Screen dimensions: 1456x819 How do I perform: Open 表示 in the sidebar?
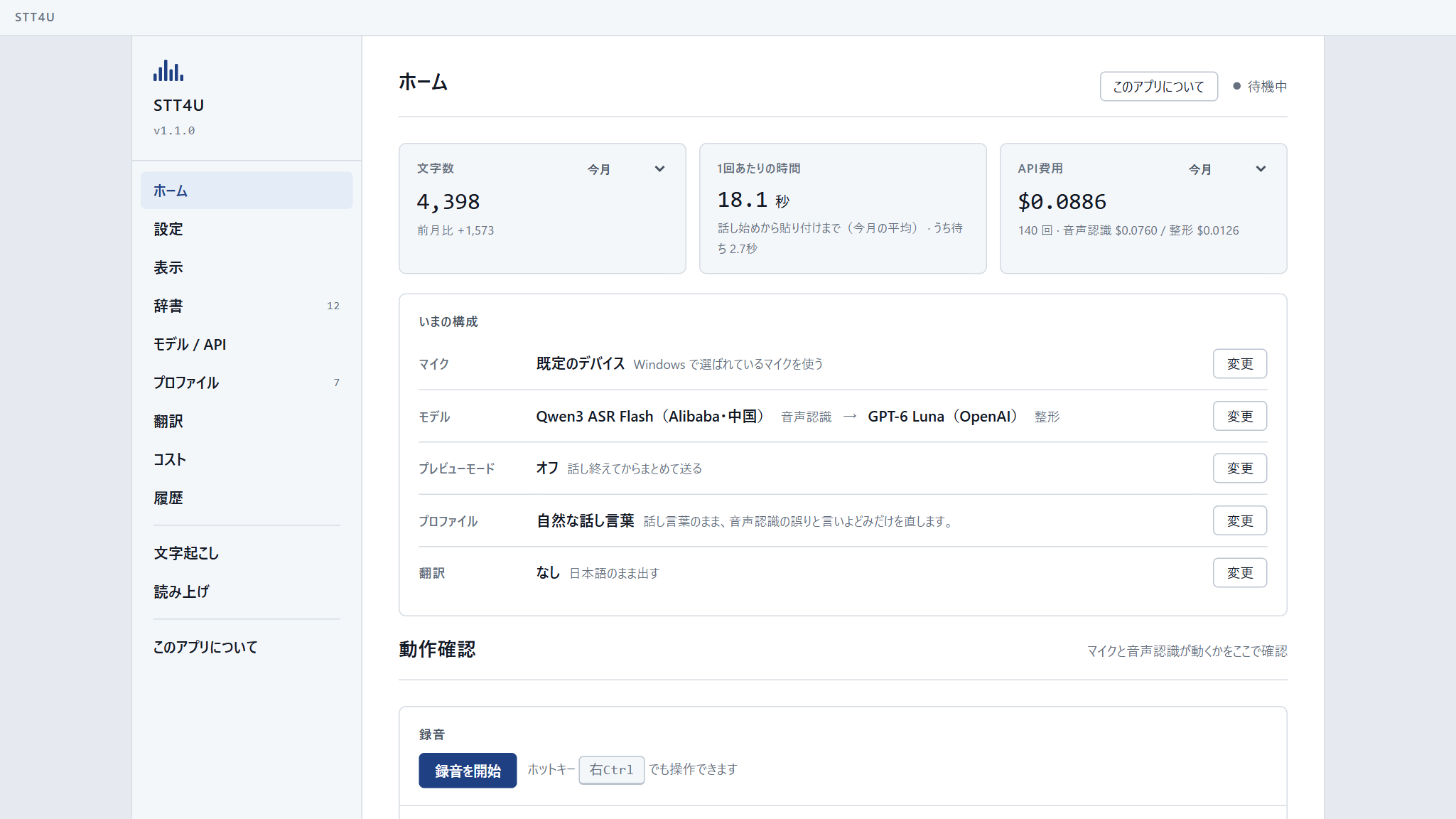[x=247, y=267]
